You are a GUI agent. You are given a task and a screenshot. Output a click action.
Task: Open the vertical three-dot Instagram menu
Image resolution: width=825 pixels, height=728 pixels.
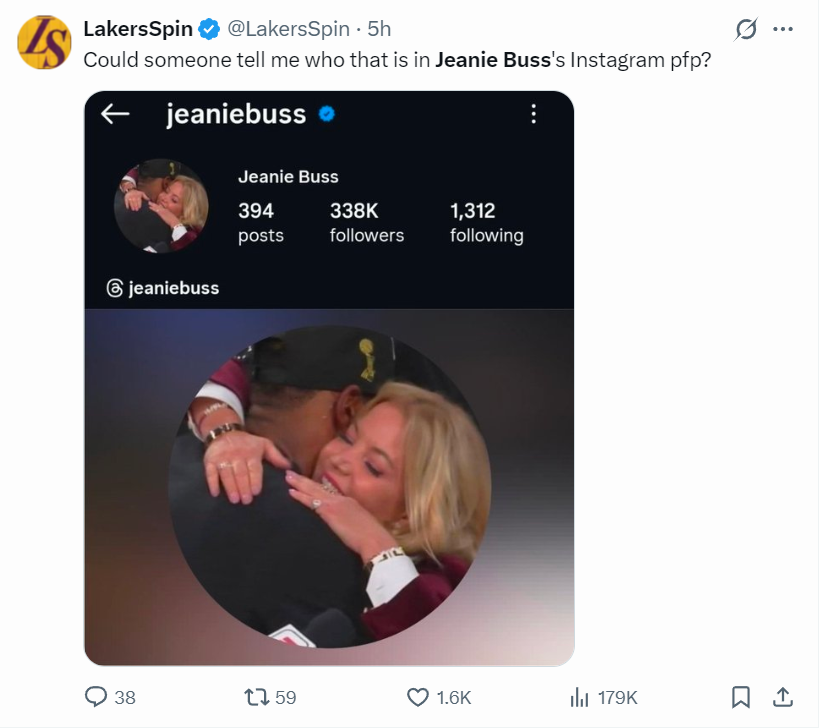pyautogui.click(x=534, y=114)
